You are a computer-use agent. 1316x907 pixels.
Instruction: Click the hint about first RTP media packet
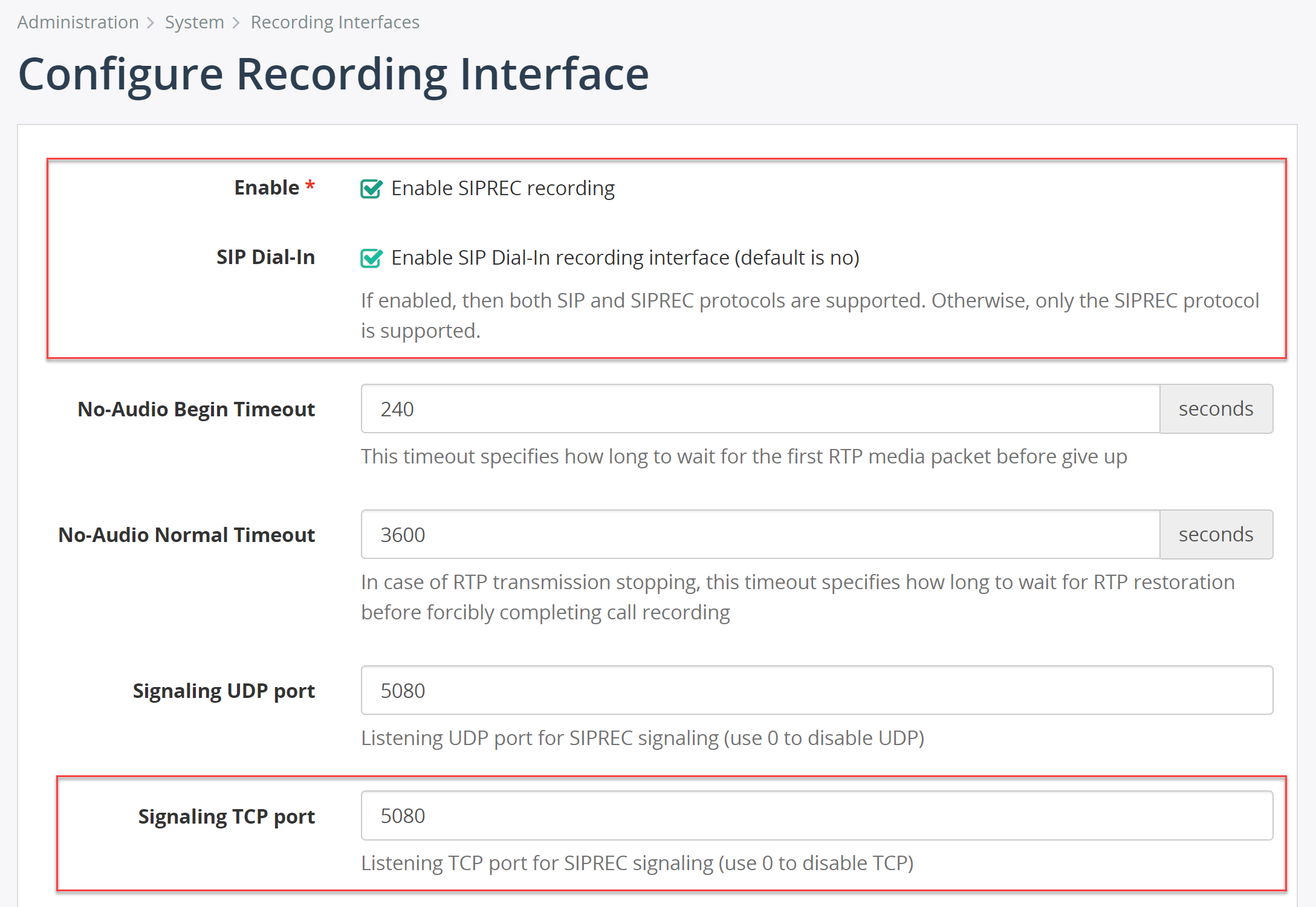(744, 457)
